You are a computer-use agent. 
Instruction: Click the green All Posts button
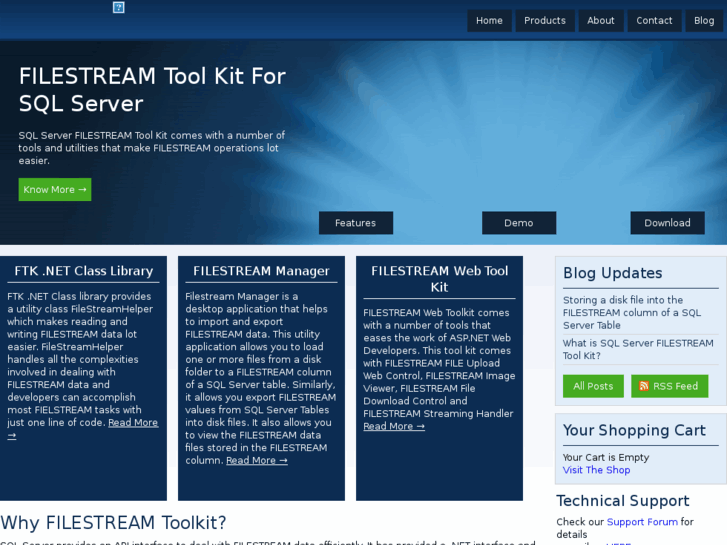(593, 386)
